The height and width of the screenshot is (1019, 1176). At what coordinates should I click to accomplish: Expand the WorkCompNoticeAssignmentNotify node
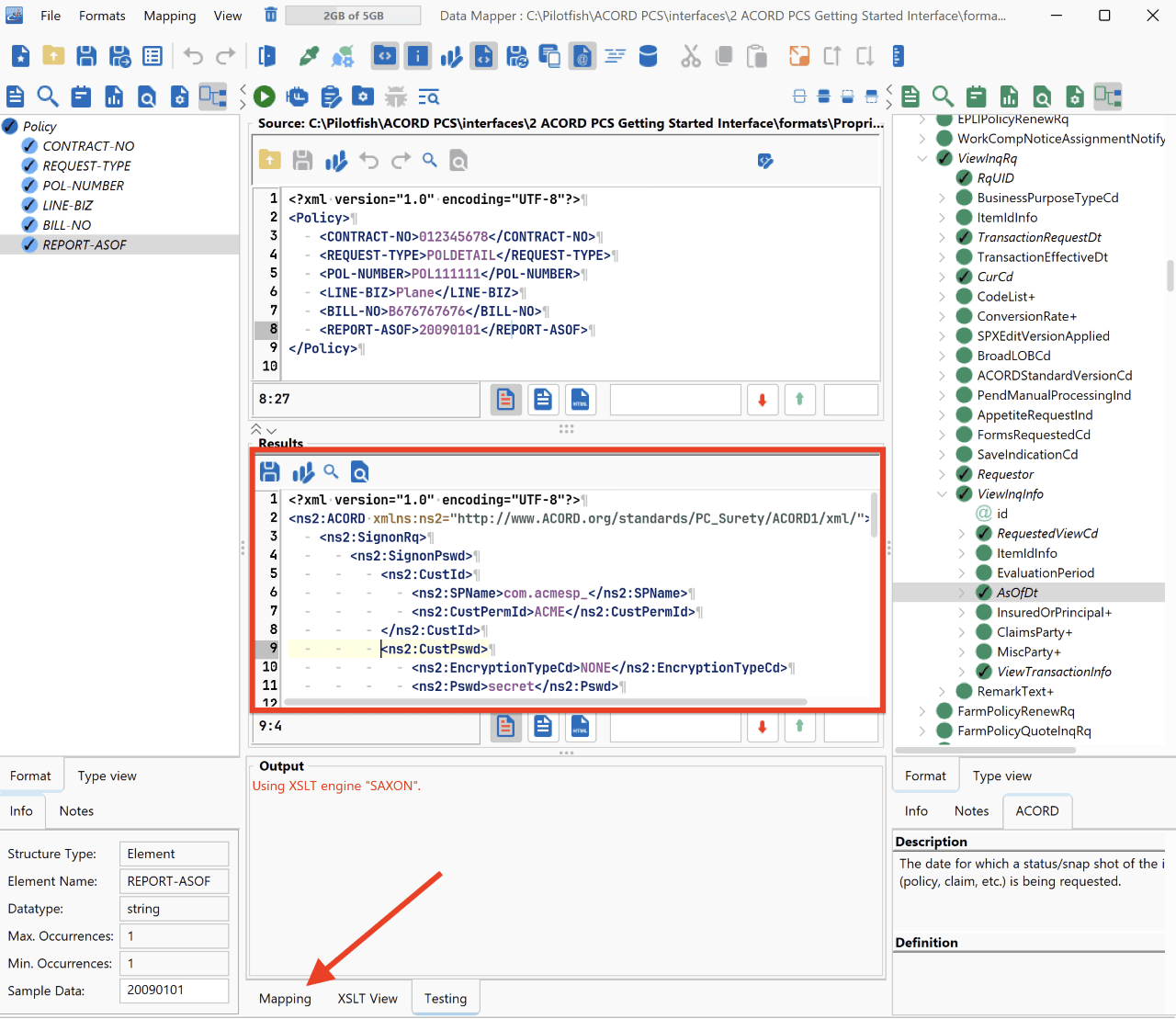(922, 139)
